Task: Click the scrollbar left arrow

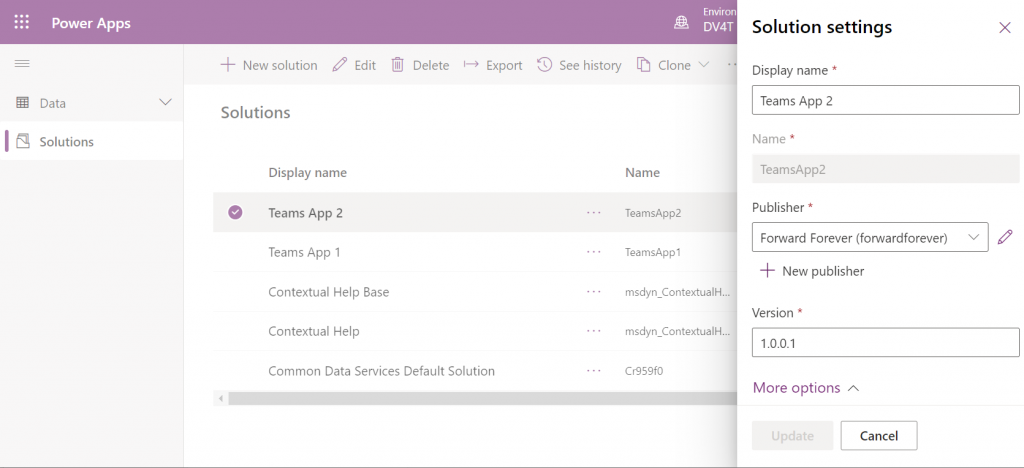Action: pyautogui.click(x=221, y=398)
